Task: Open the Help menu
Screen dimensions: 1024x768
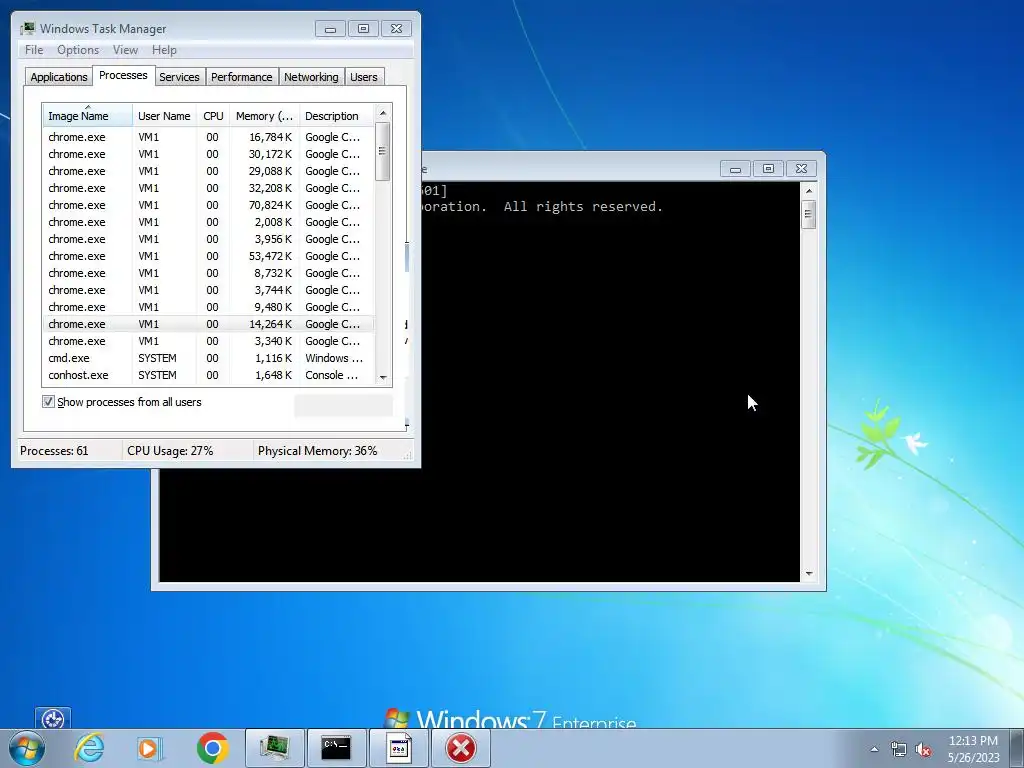Action: point(164,50)
